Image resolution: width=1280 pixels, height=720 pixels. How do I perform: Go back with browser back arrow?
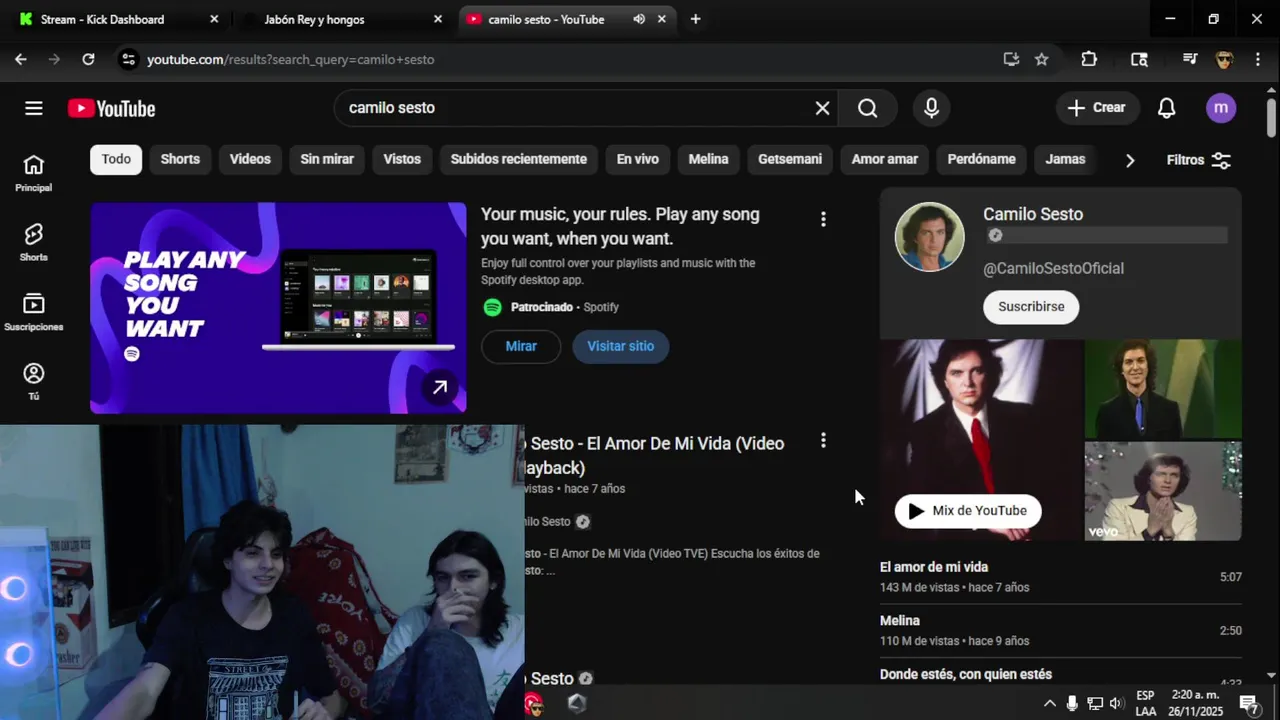coord(21,59)
